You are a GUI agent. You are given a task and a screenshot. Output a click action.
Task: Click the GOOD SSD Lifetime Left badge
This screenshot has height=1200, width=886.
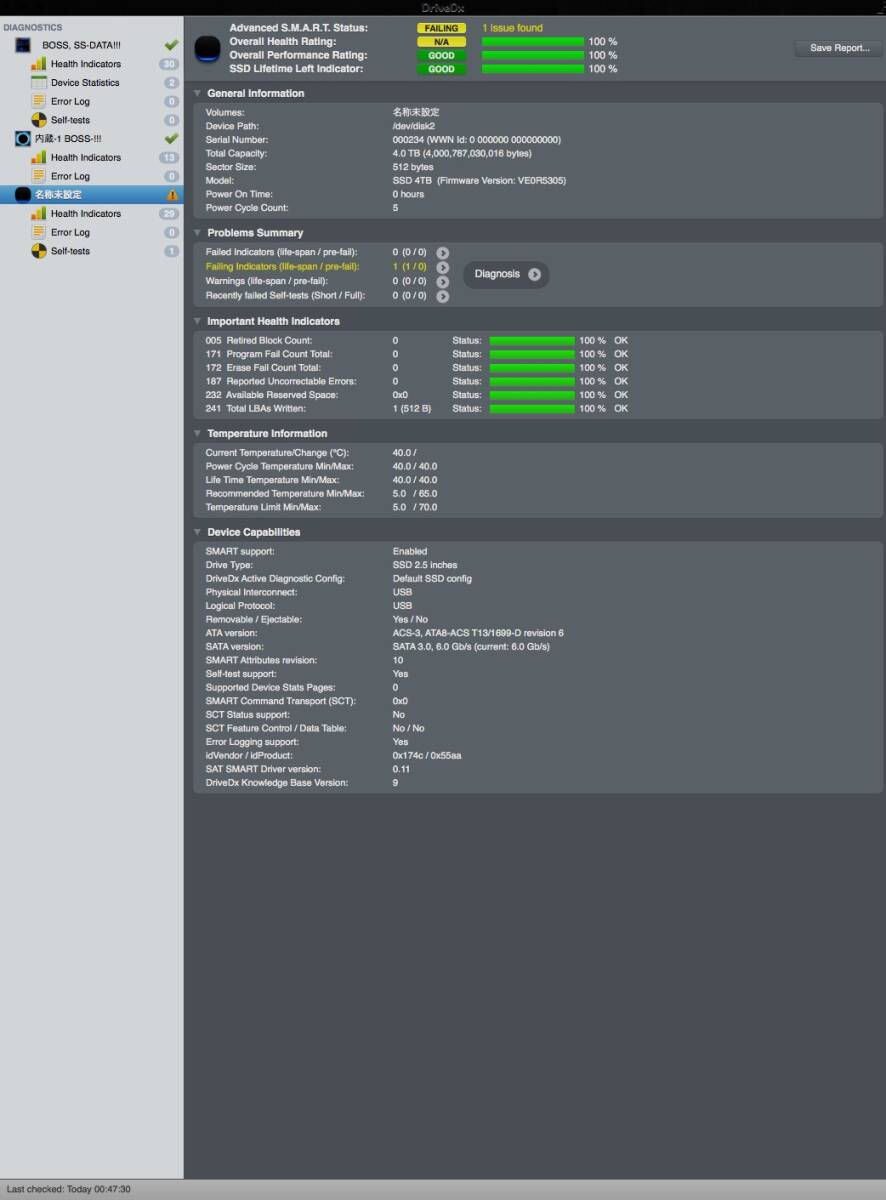(x=441, y=69)
